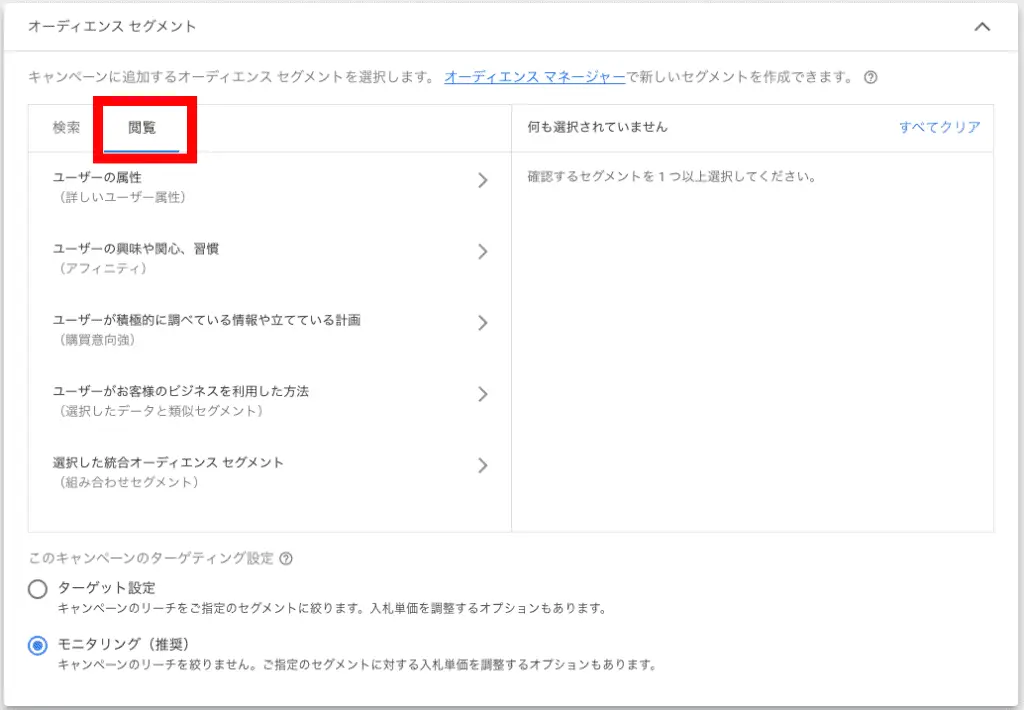Click the ターゲット設定 label text
This screenshot has height=710, width=1024.
click(107, 587)
